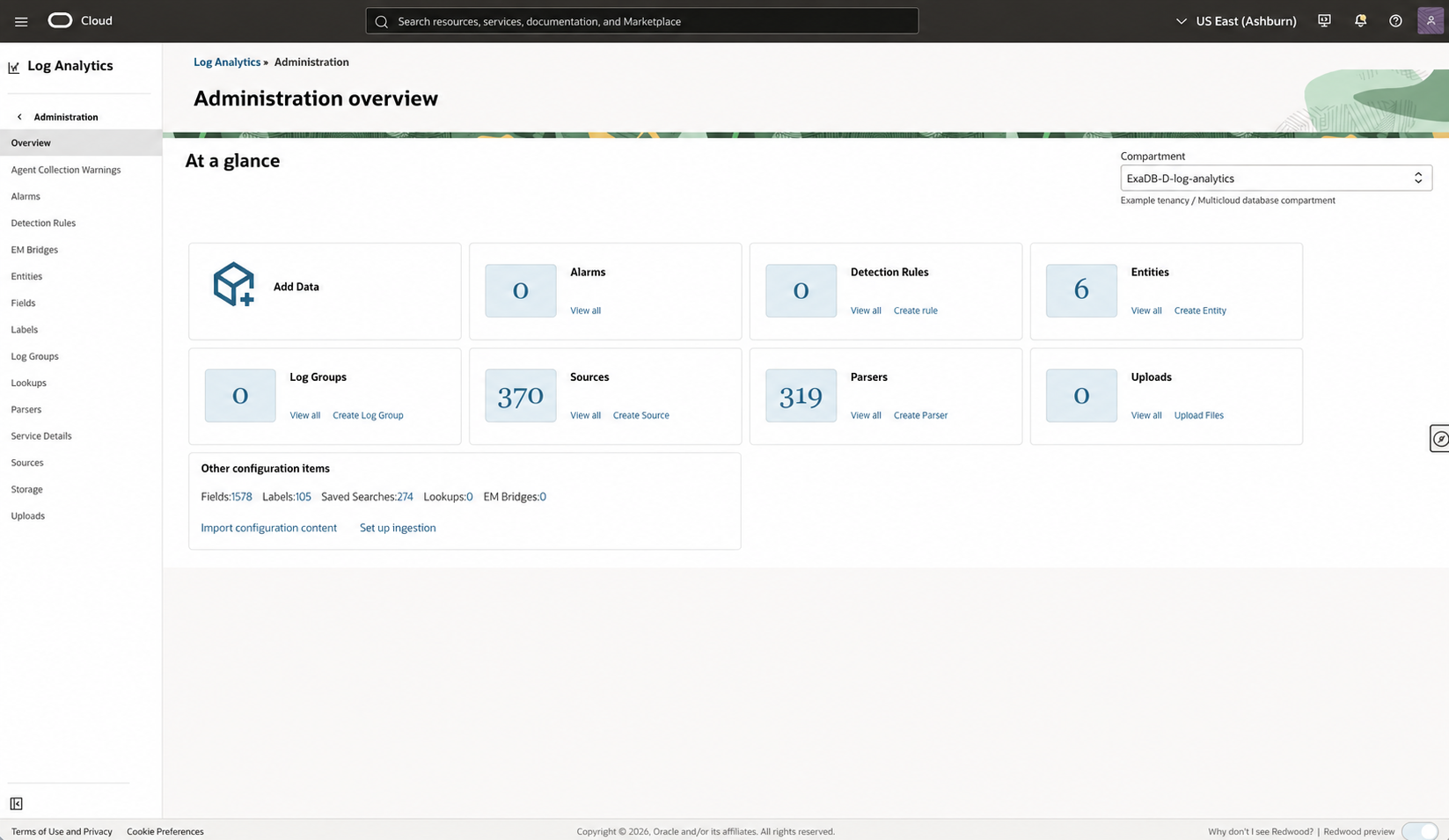Click the Upload Files link
This screenshot has width=1449, height=840.
[x=1198, y=415]
